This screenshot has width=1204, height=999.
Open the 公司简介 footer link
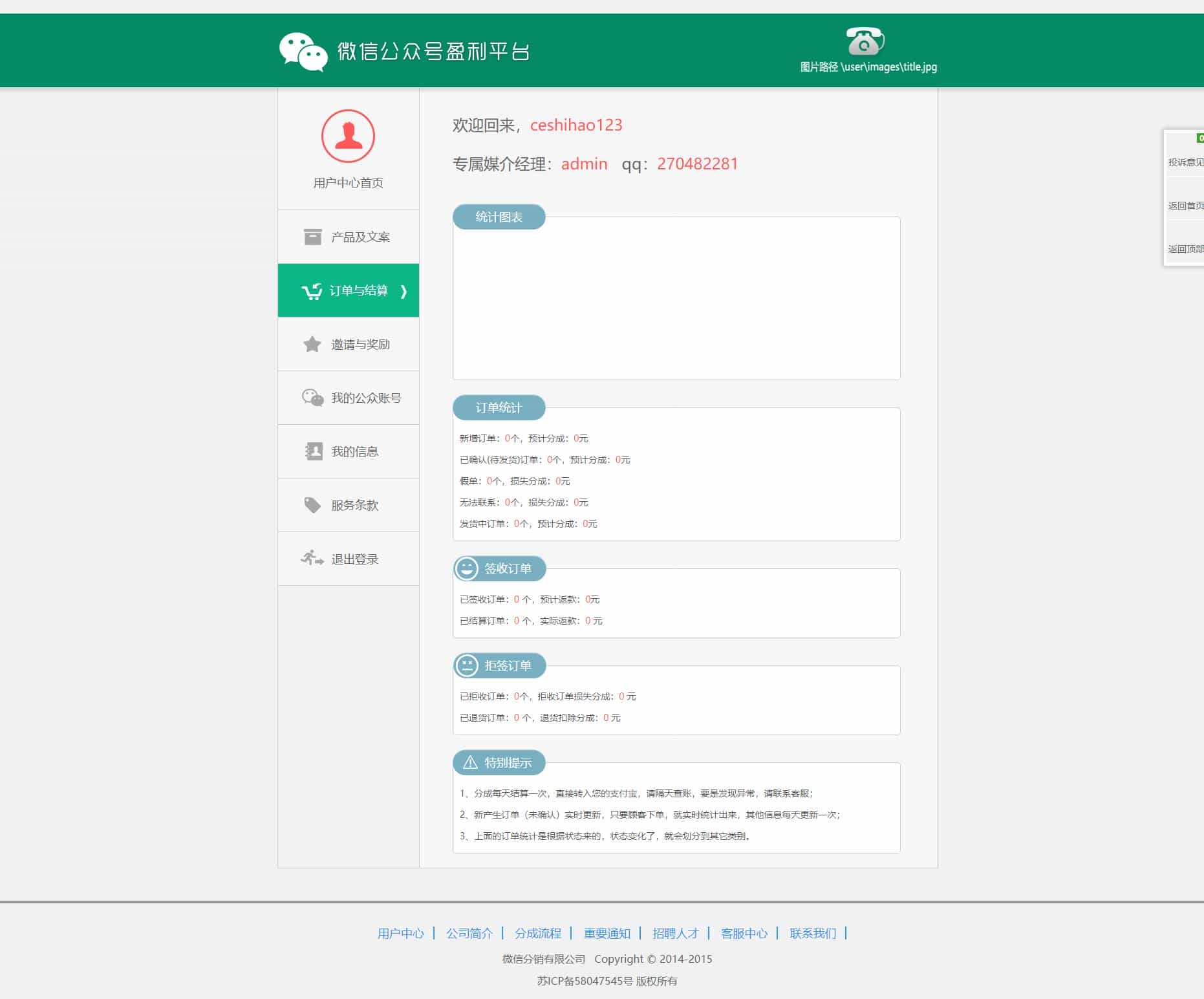click(469, 933)
